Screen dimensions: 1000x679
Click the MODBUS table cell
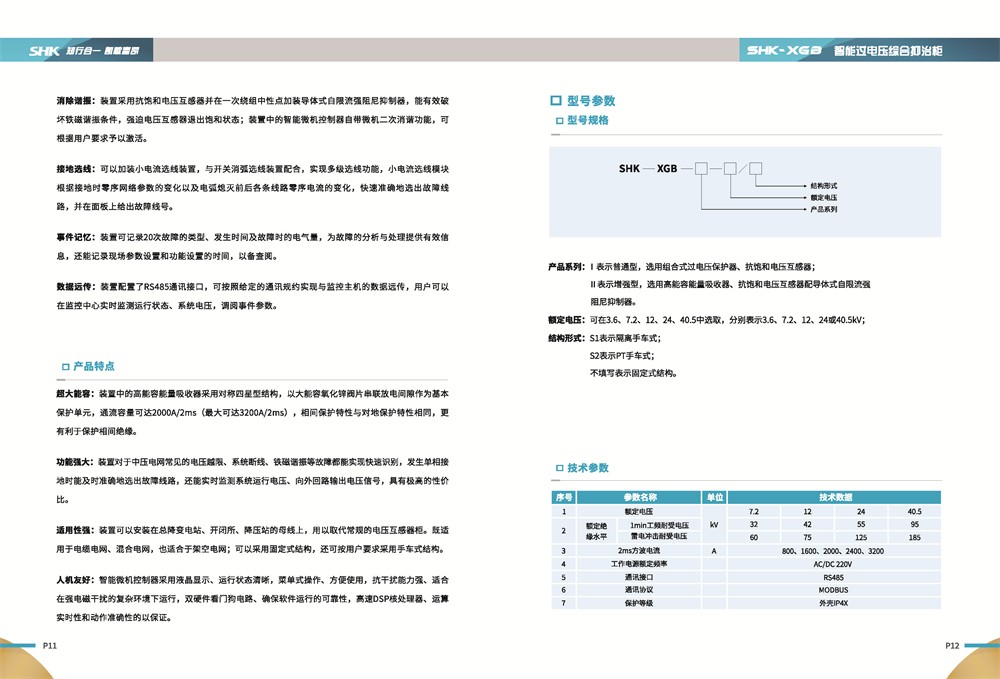(834, 590)
